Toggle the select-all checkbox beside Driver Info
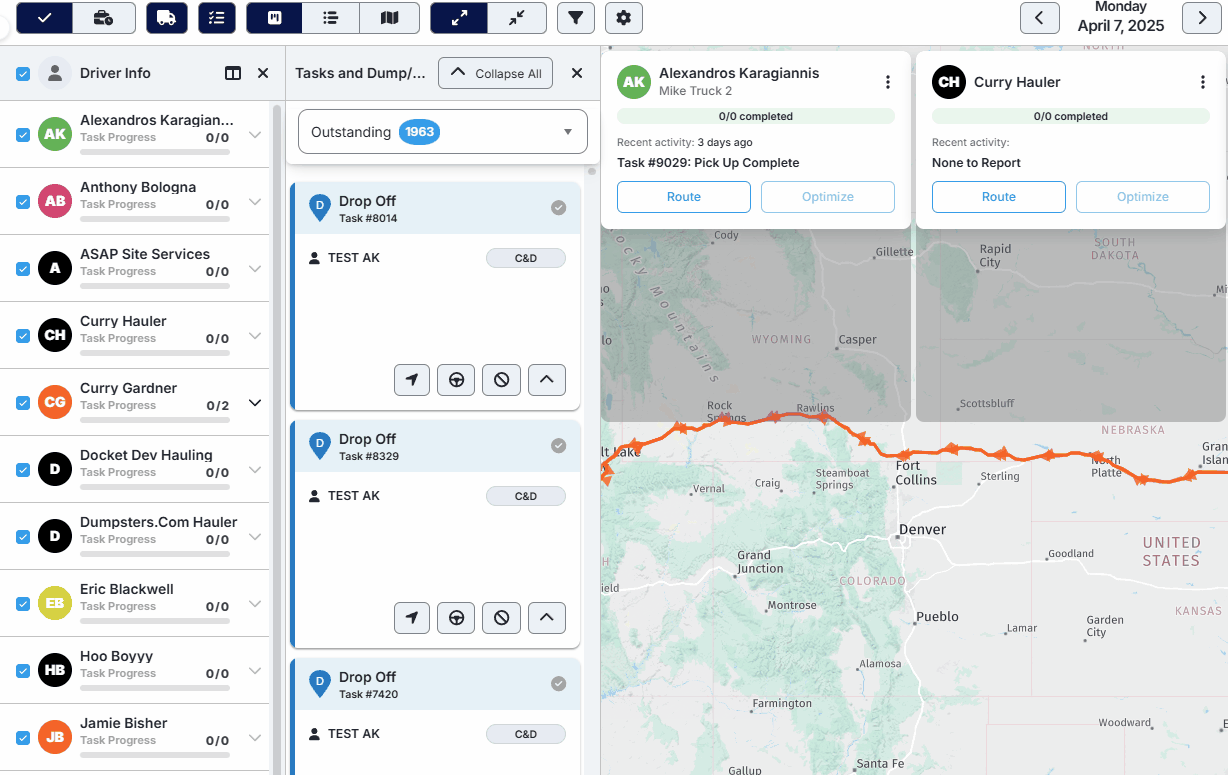 [23, 73]
